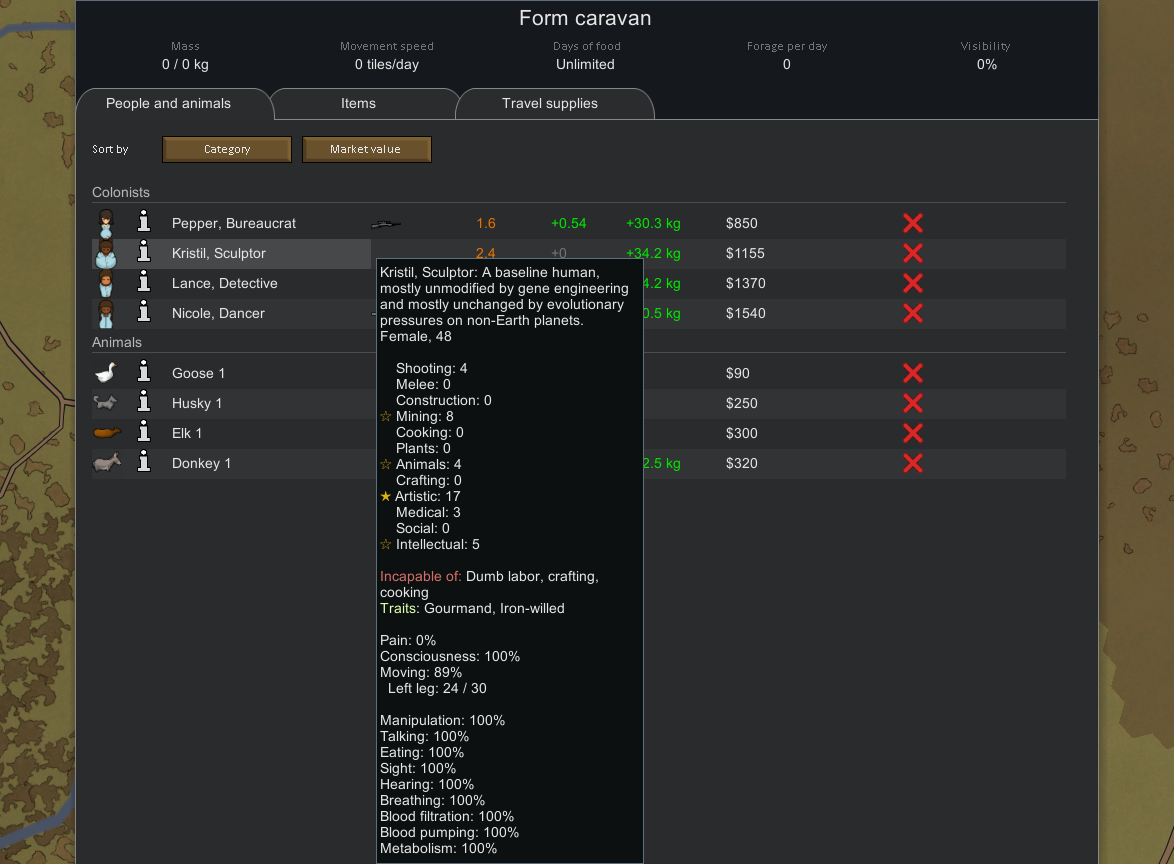1174x864 pixels.
Task: Click Kristil's colonist portrait
Action: click(x=106, y=253)
